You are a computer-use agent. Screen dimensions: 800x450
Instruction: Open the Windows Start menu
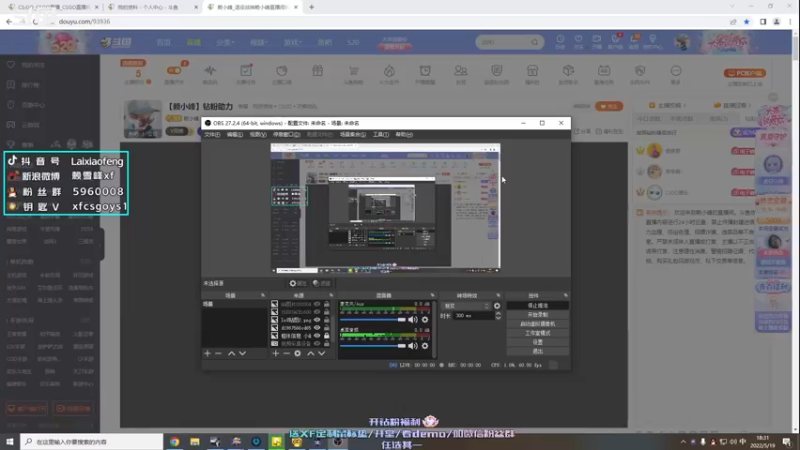point(10,441)
